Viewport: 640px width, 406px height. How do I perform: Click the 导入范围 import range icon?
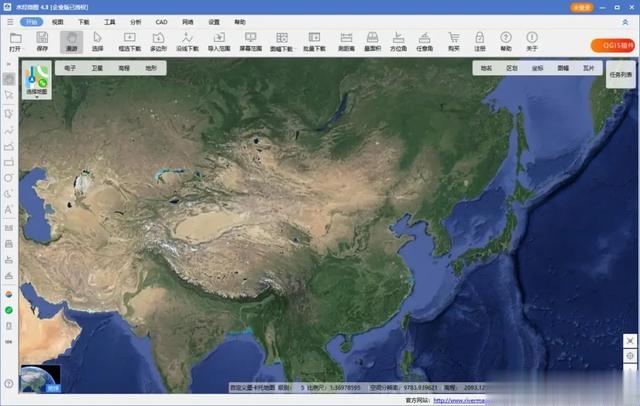[219, 42]
